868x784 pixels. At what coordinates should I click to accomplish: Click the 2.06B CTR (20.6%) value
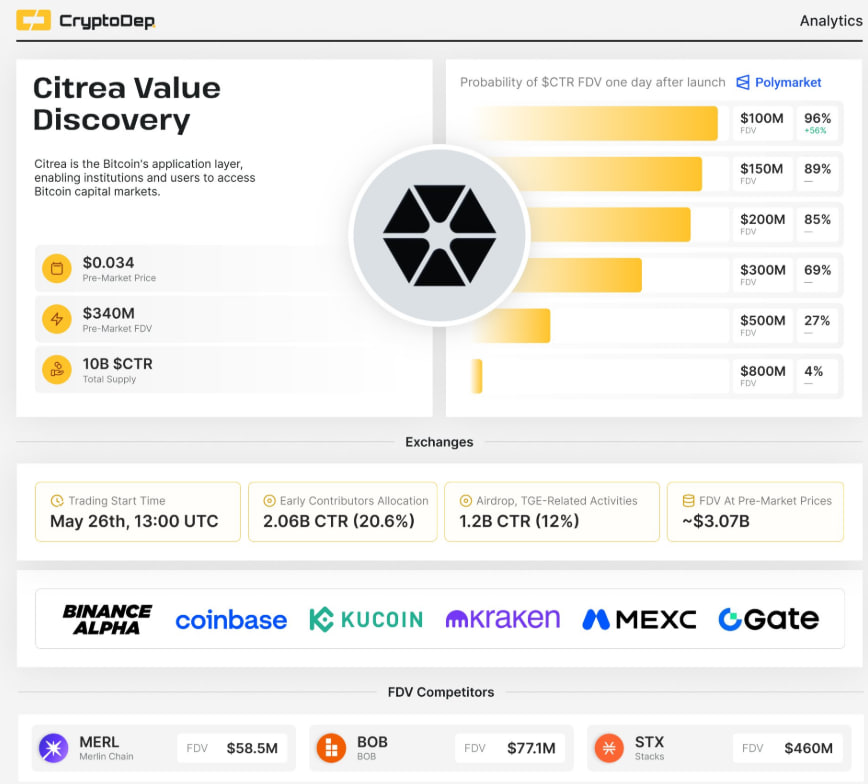coord(339,521)
